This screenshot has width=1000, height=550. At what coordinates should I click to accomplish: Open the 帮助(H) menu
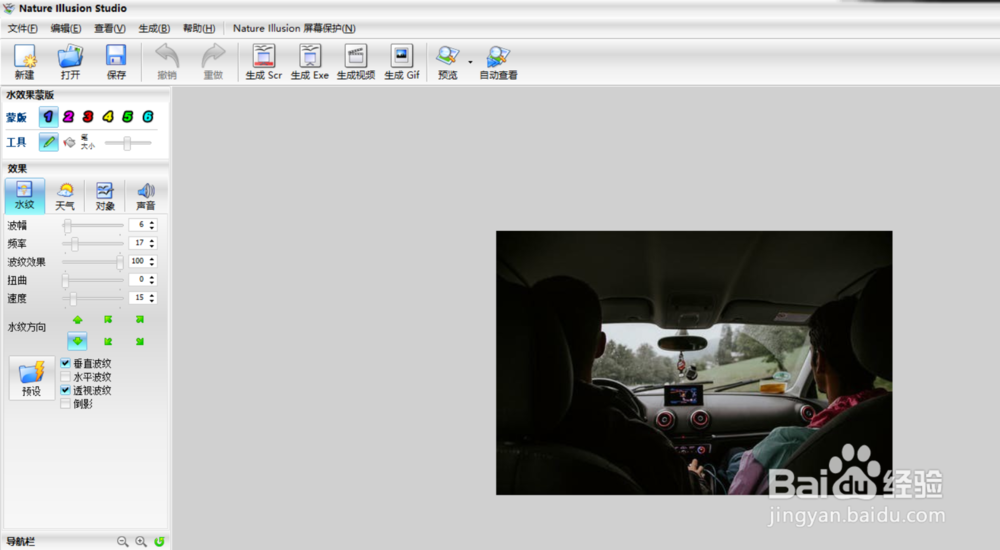click(x=198, y=28)
